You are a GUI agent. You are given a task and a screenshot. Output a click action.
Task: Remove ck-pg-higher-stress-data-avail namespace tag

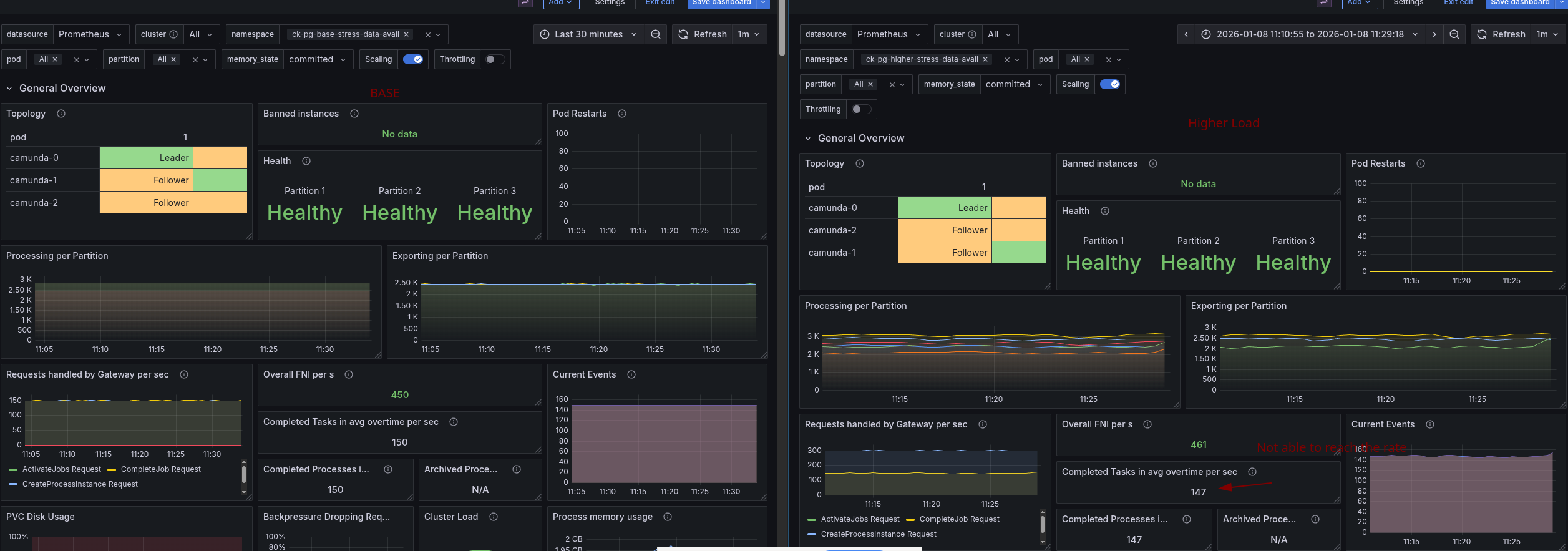point(985,59)
